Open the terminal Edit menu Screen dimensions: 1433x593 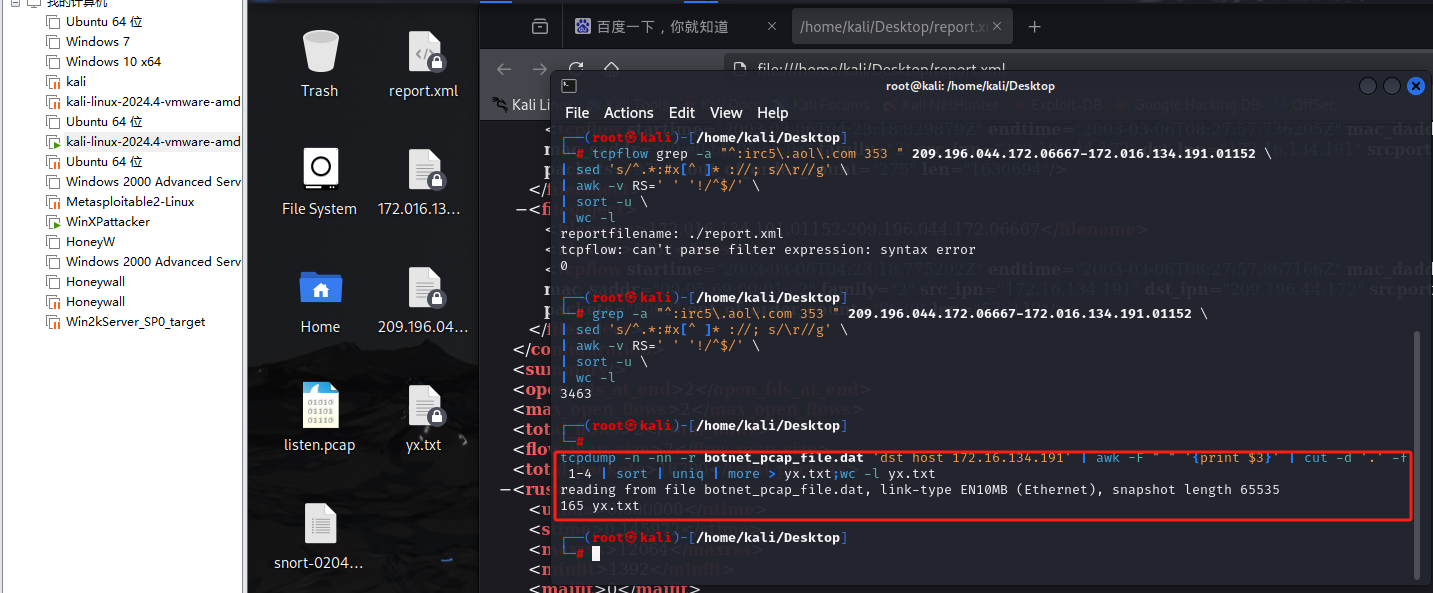682,113
